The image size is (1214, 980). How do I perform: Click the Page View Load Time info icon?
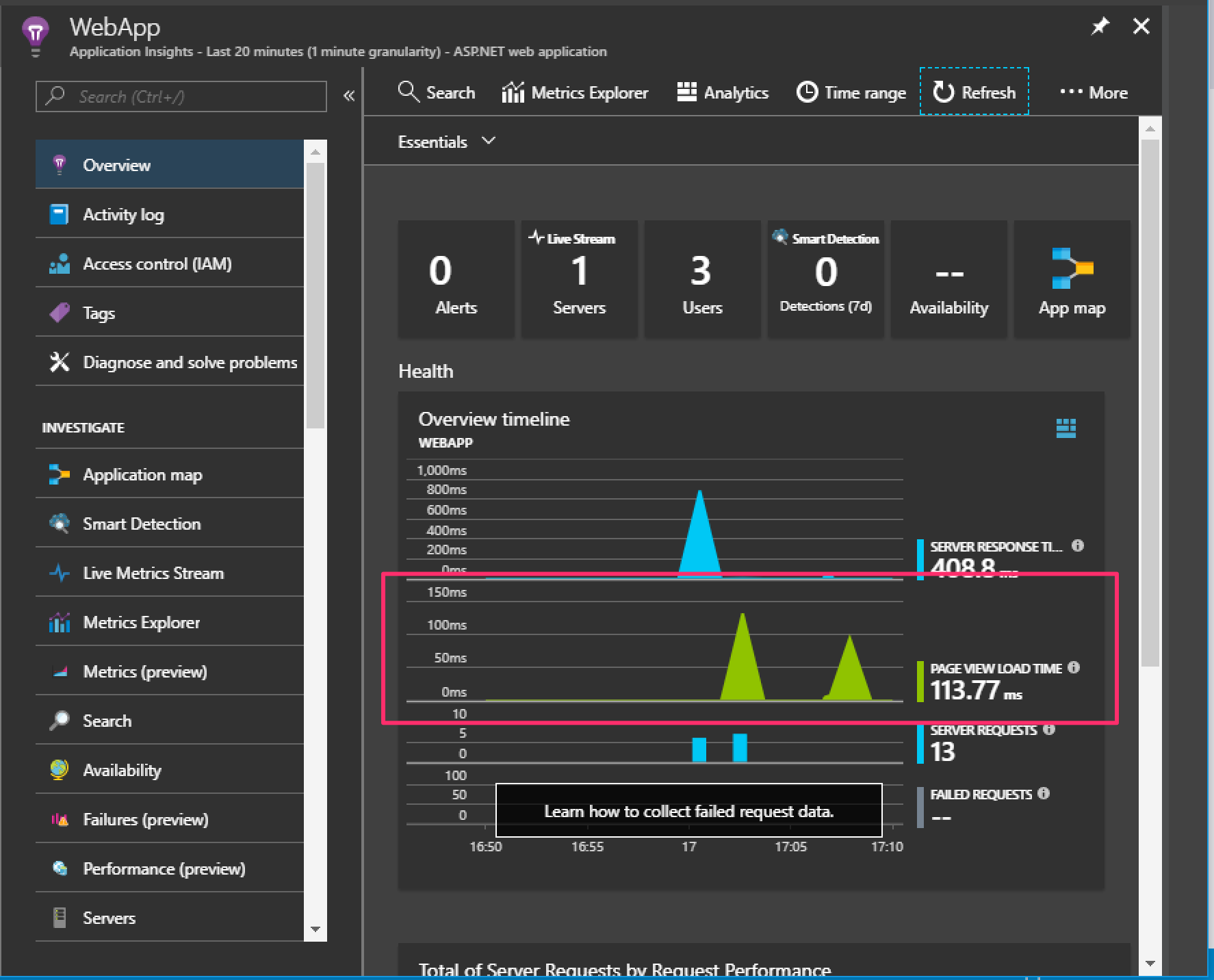(1074, 667)
